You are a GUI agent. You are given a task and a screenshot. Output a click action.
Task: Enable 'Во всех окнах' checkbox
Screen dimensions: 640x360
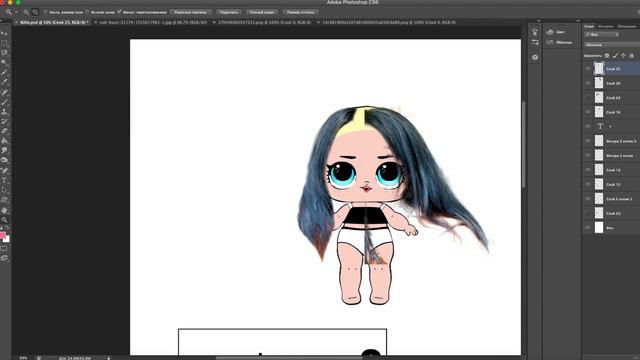(87, 12)
